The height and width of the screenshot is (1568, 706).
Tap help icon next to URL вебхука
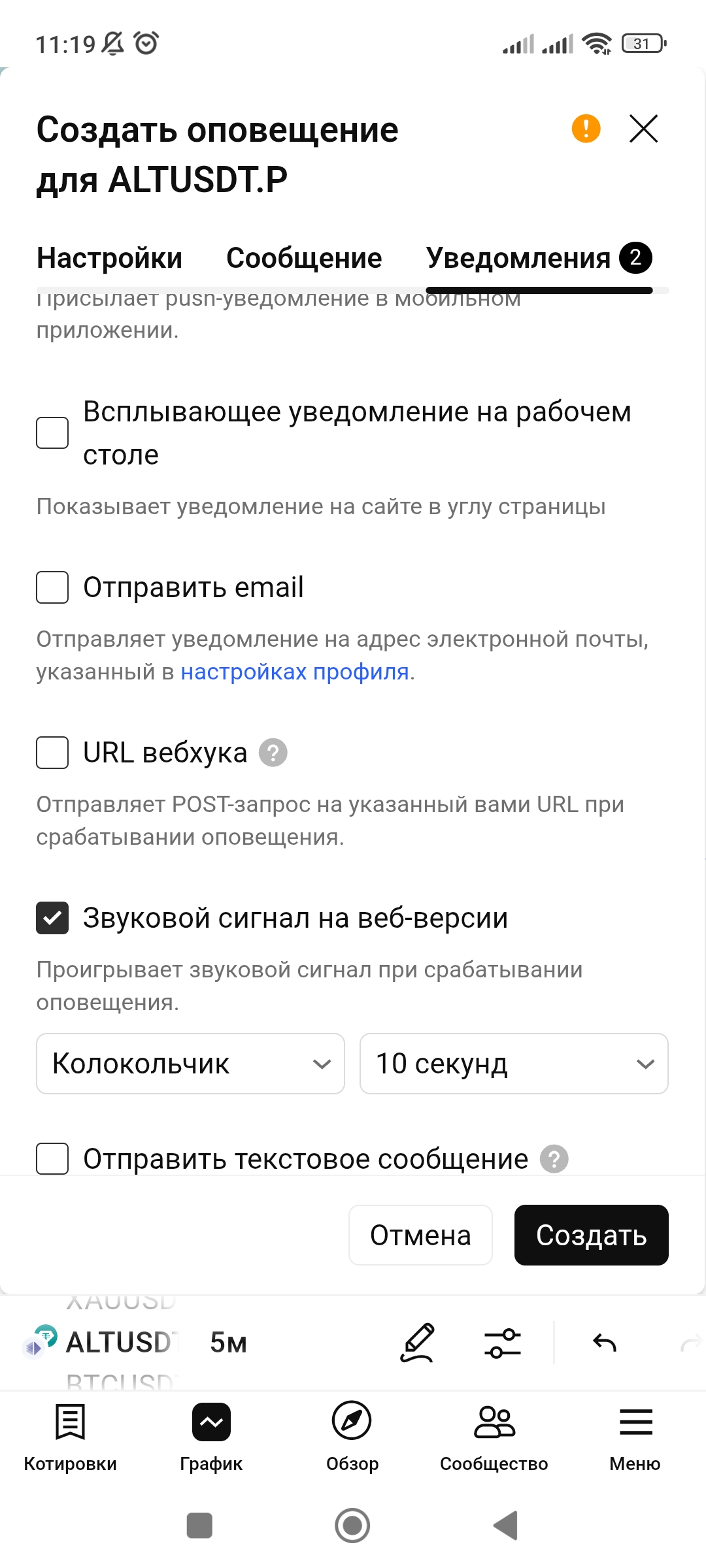click(273, 753)
